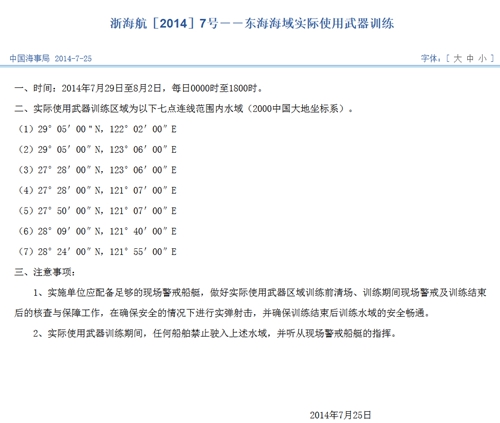
Task: Select large font size 大
Action: pos(457,59)
